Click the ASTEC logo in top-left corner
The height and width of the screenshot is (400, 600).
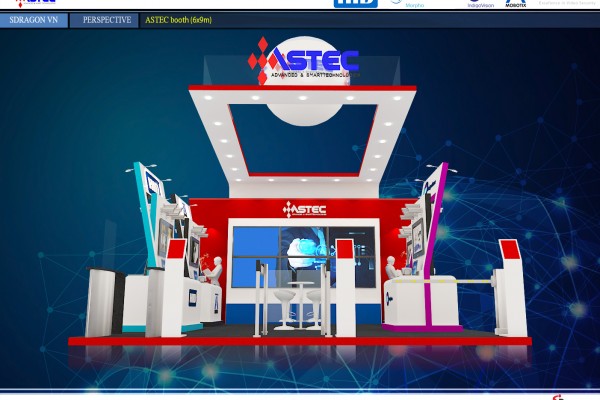(x=28, y=3)
